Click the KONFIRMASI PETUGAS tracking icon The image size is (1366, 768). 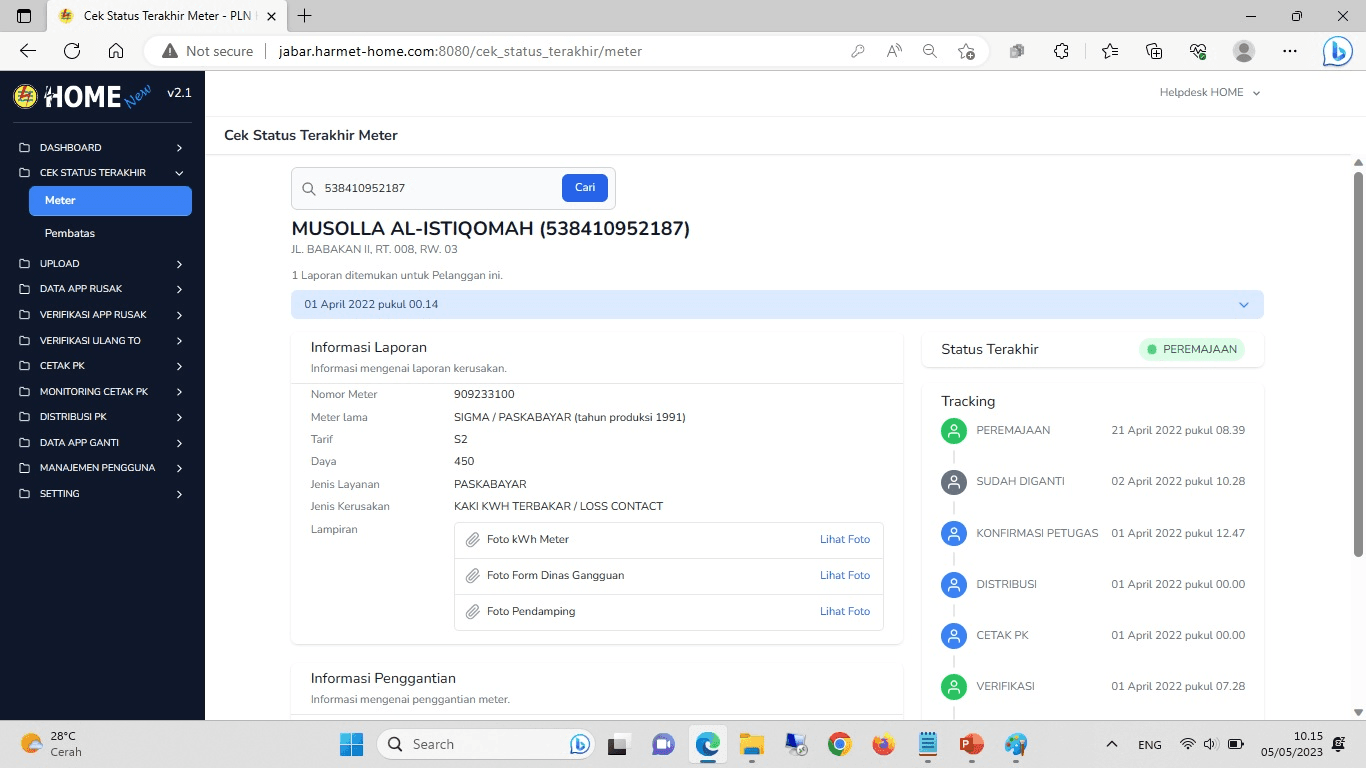pyautogui.click(x=954, y=533)
